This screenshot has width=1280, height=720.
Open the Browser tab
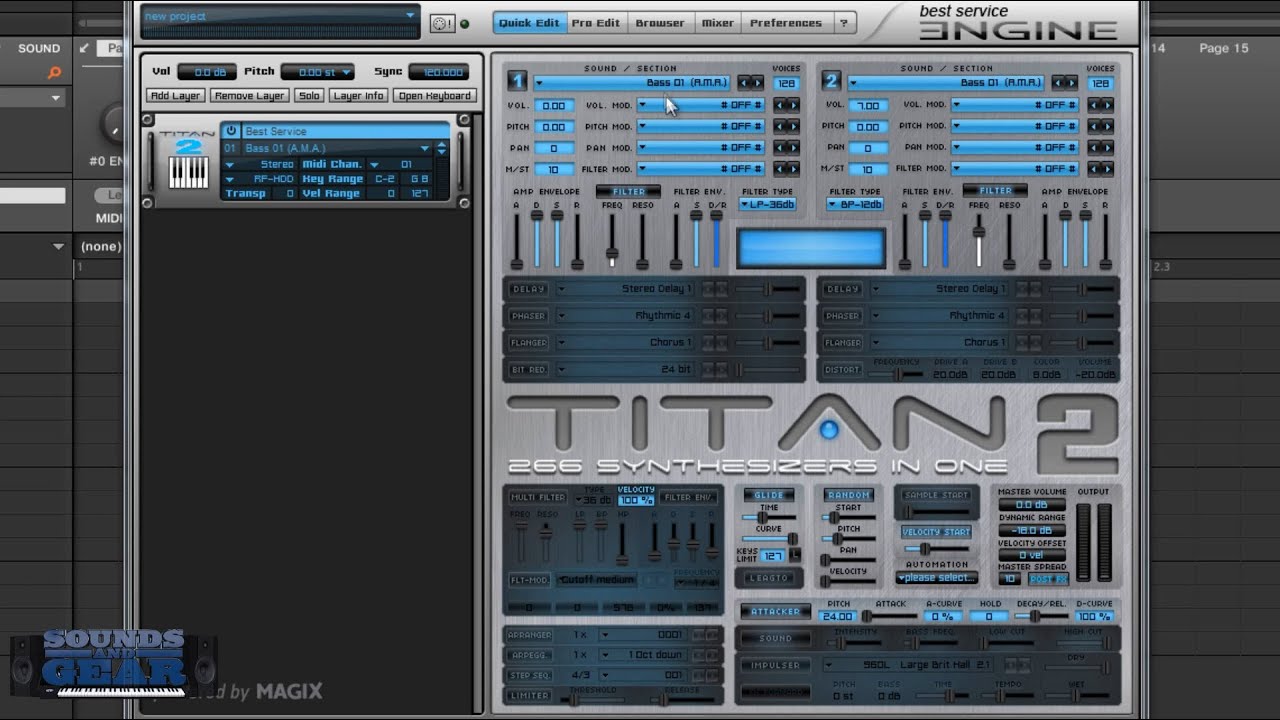pos(660,23)
